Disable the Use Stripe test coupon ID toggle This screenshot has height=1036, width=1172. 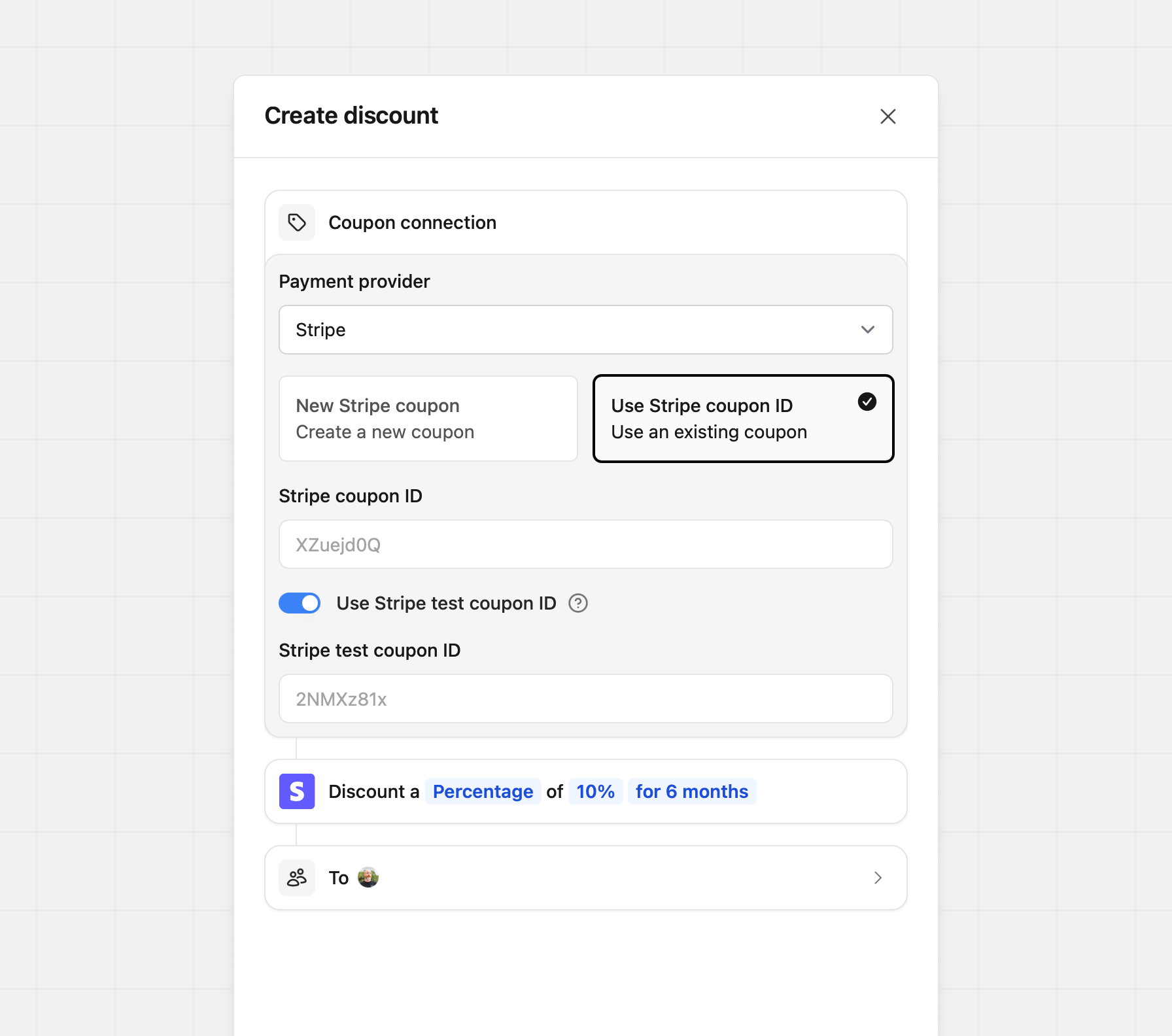point(300,603)
